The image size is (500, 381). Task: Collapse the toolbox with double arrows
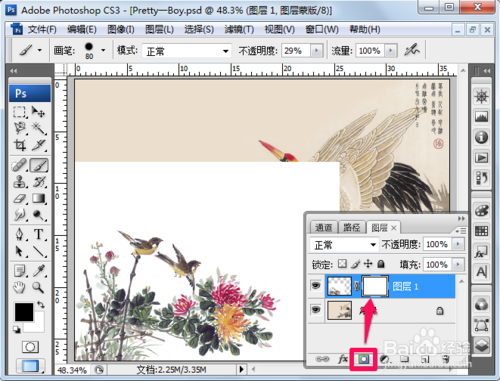pos(13,71)
